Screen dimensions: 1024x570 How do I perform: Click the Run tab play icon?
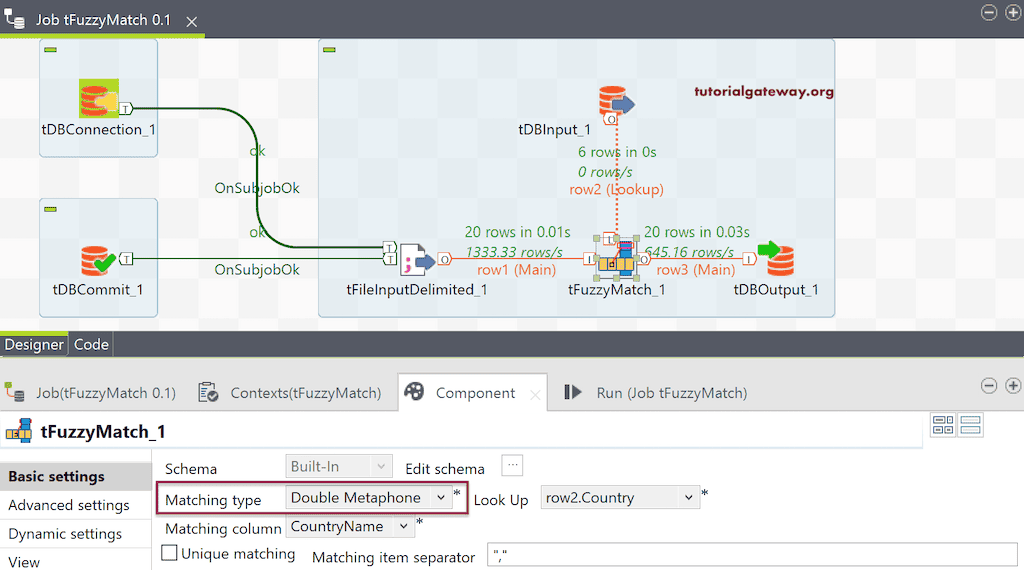tap(573, 392)
